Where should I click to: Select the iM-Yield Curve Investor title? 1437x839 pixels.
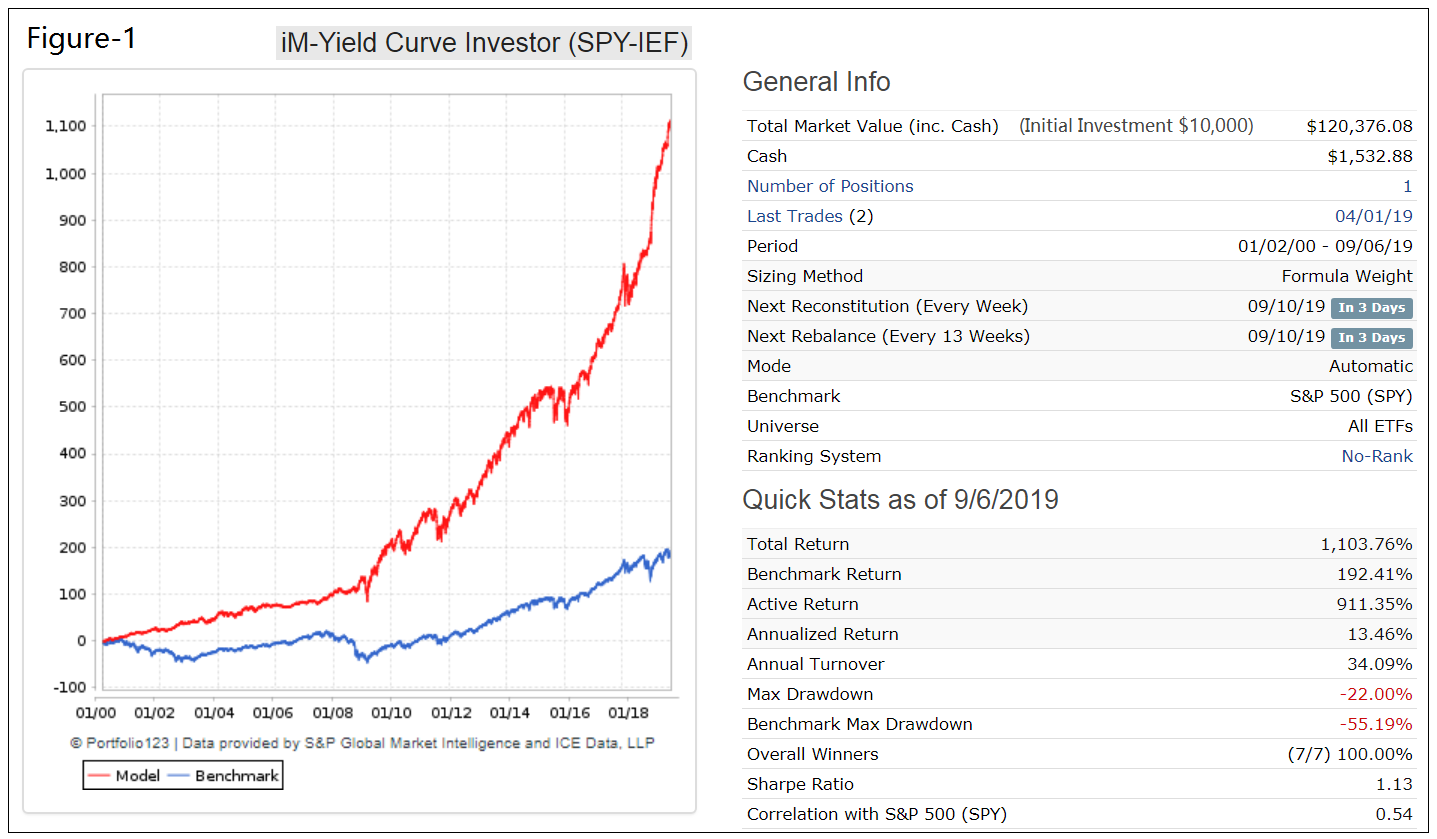pos(483,44)
